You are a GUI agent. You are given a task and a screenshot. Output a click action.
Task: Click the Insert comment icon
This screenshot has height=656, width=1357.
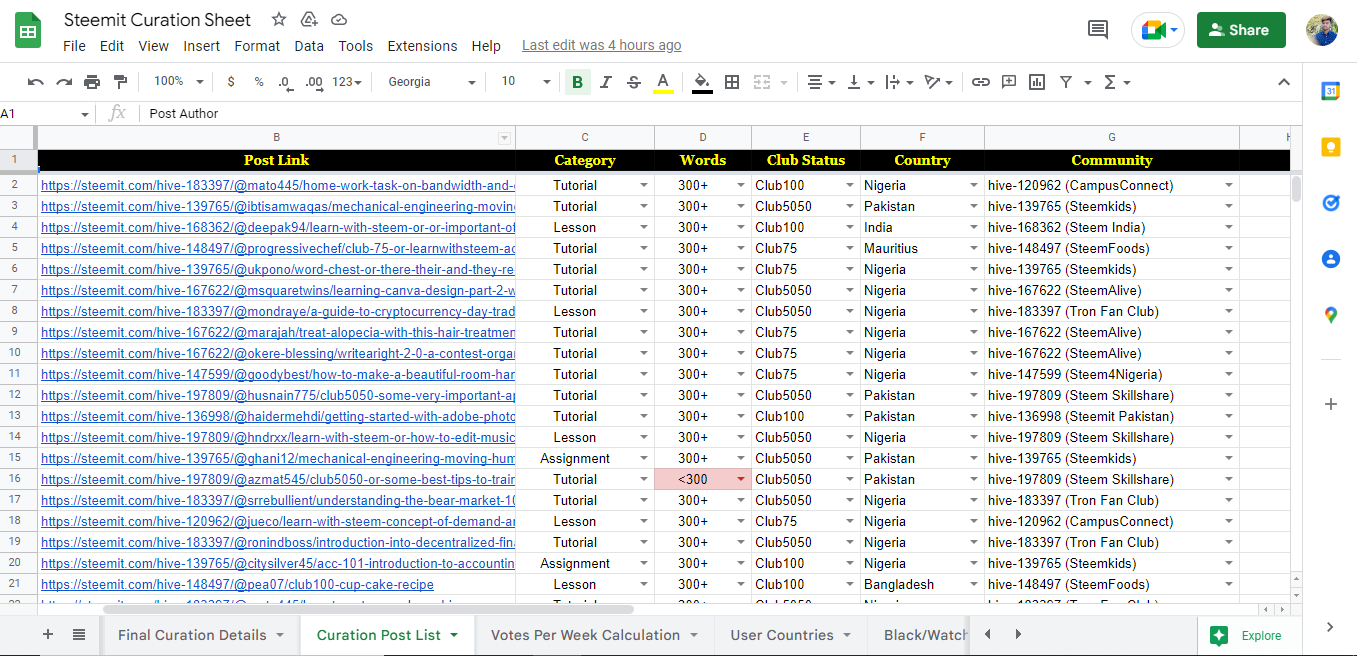1009,82
